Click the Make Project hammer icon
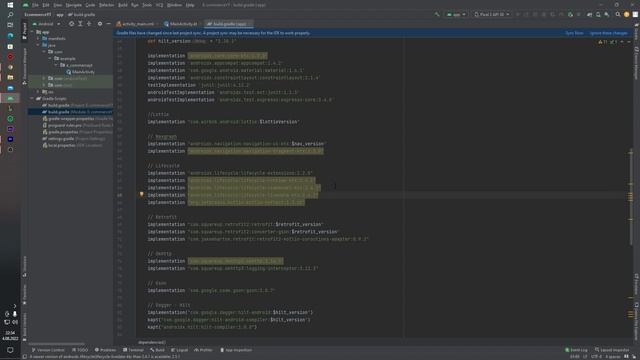The width and height of the screenshot is (640, 360). 437,14
